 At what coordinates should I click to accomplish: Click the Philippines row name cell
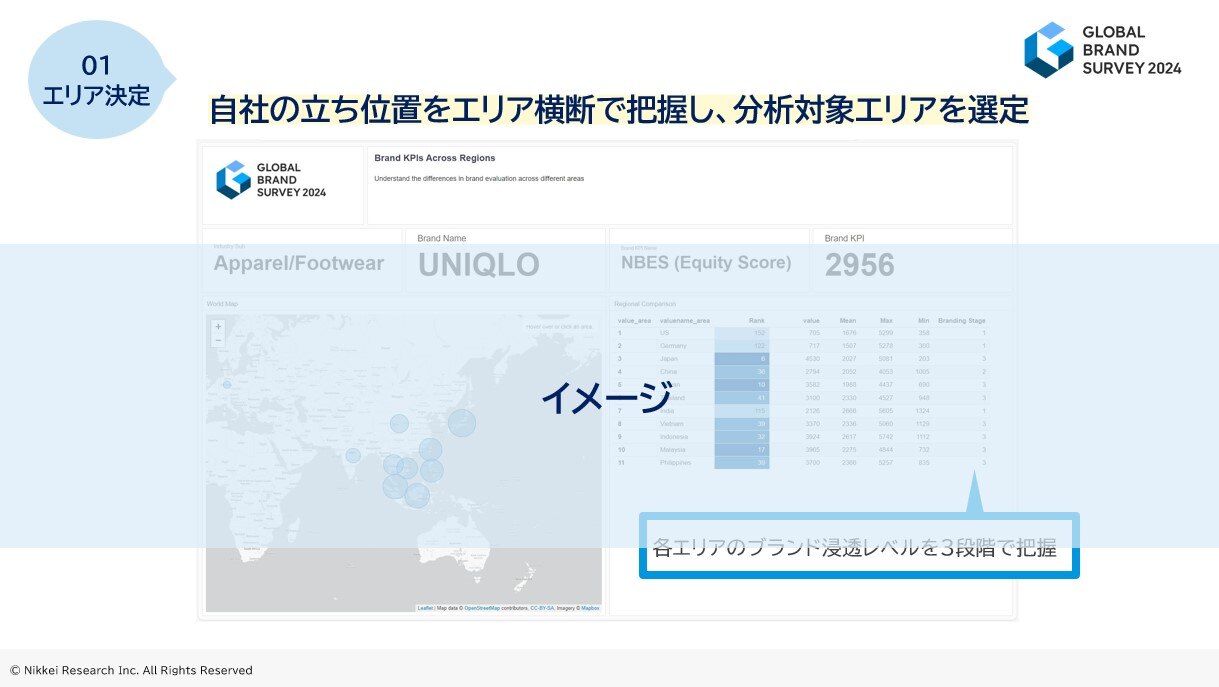[676, 463]
